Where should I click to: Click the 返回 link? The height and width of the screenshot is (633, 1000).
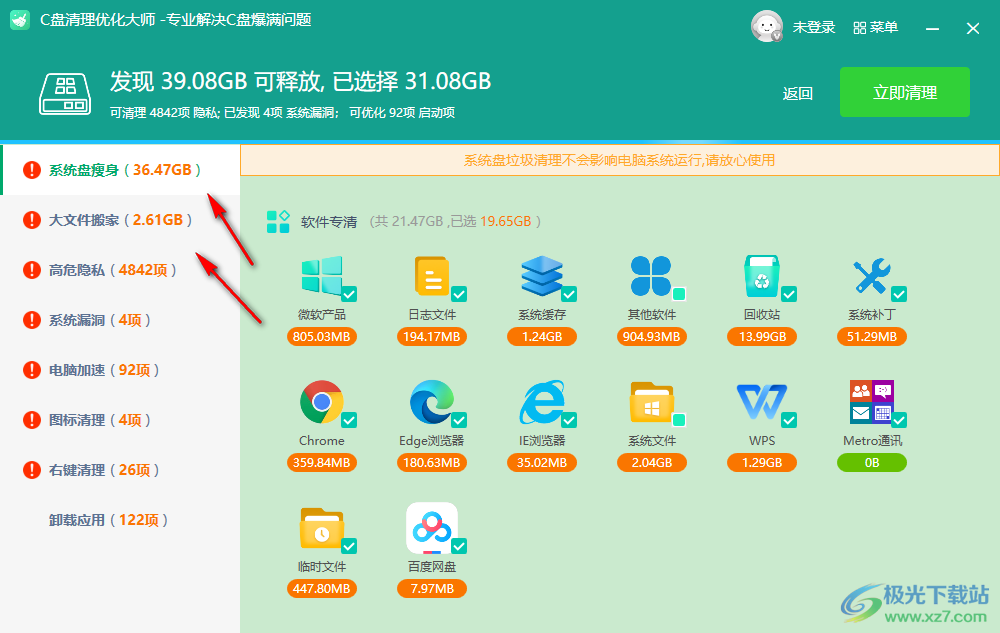click(797, 94)
